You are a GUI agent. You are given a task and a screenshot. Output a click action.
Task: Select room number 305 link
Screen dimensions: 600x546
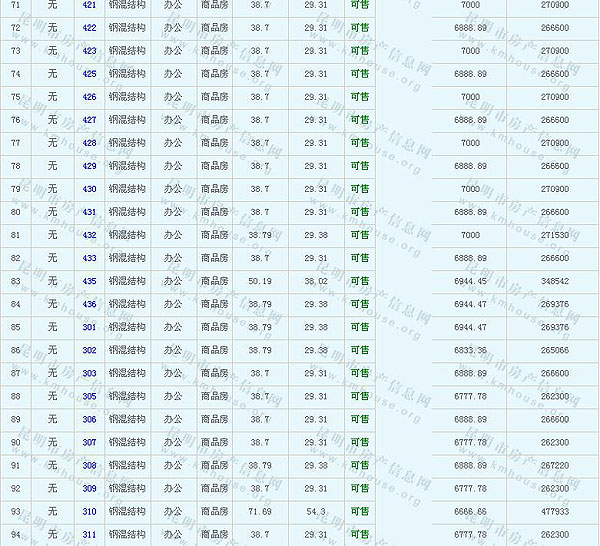[x=89, y=396]
